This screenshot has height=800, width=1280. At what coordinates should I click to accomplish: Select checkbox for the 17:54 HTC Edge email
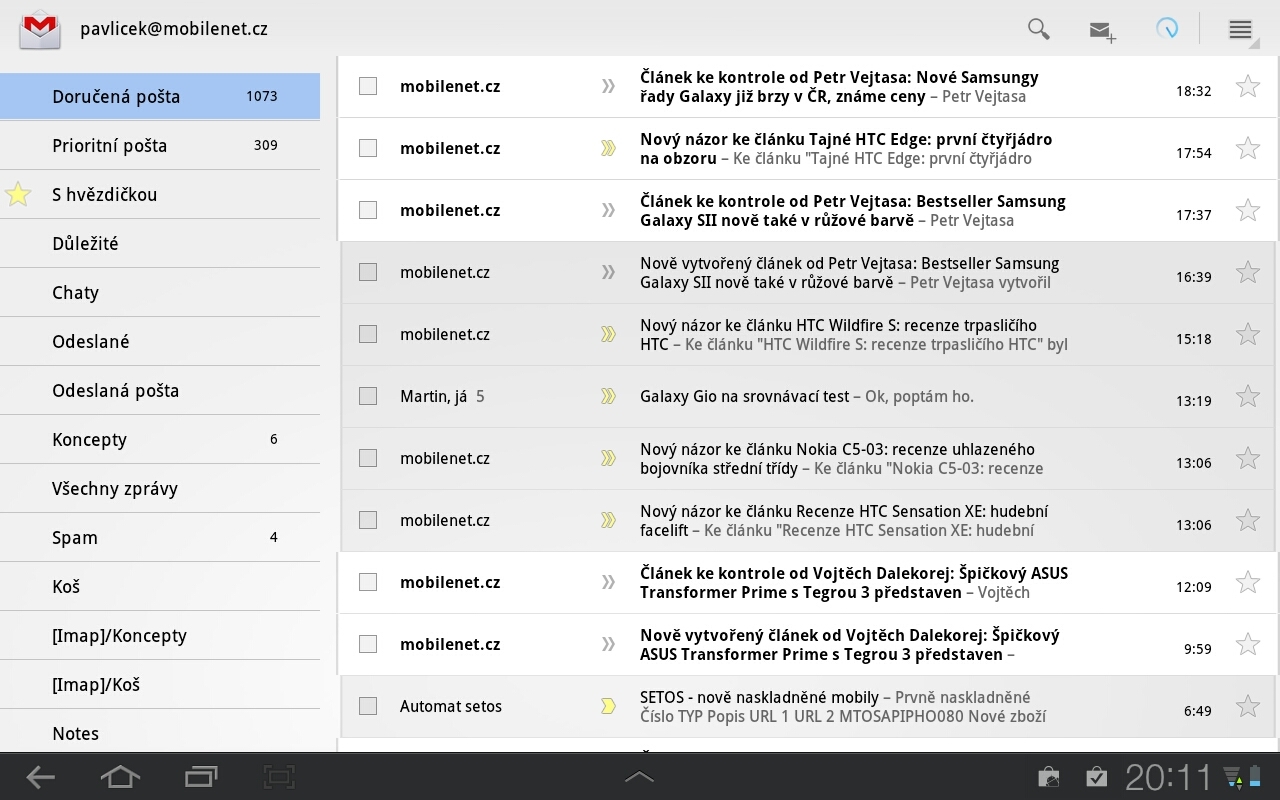pos(368,148)
